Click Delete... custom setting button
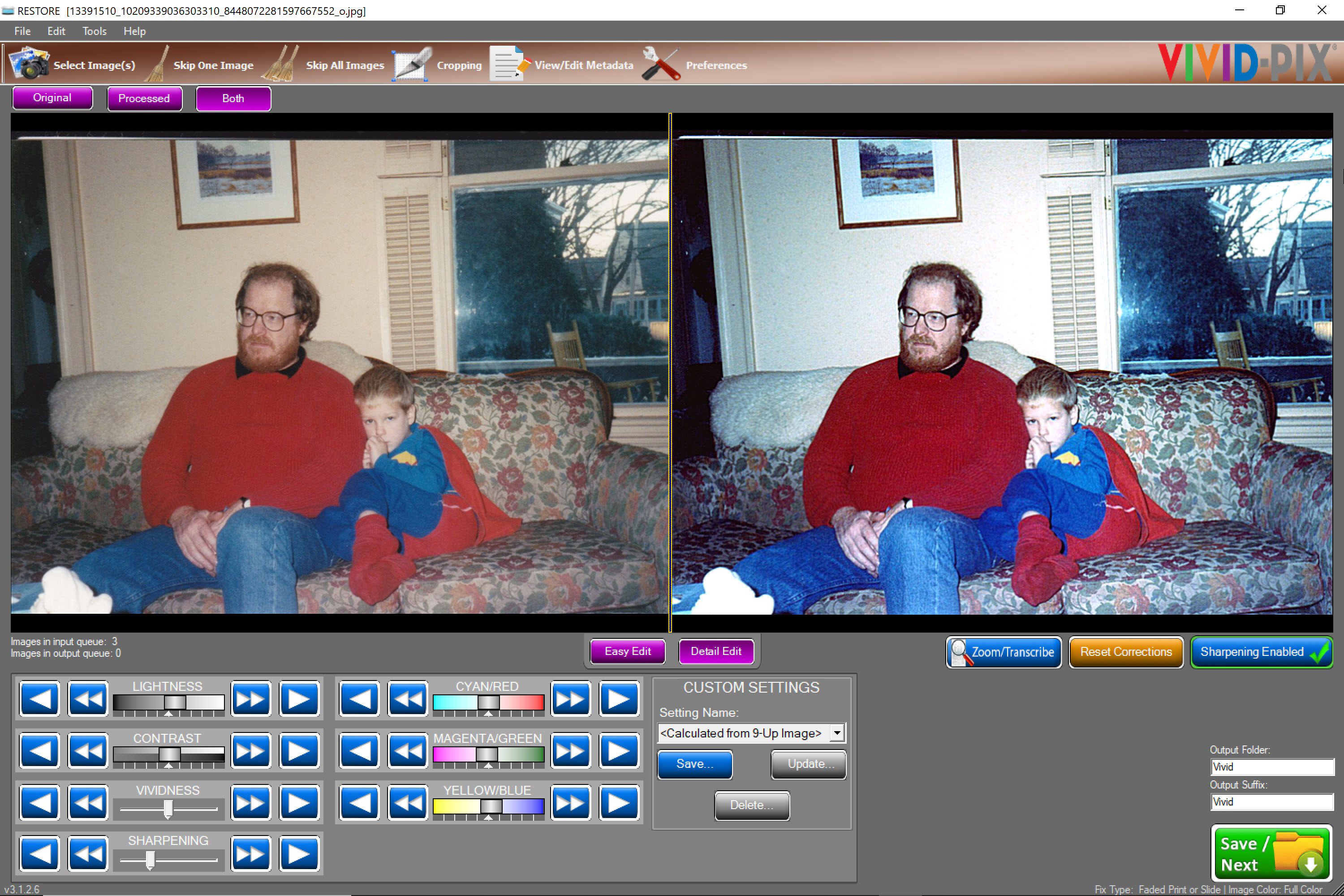This screenshot has width=1344, height=896. click(x=752, y=805)
